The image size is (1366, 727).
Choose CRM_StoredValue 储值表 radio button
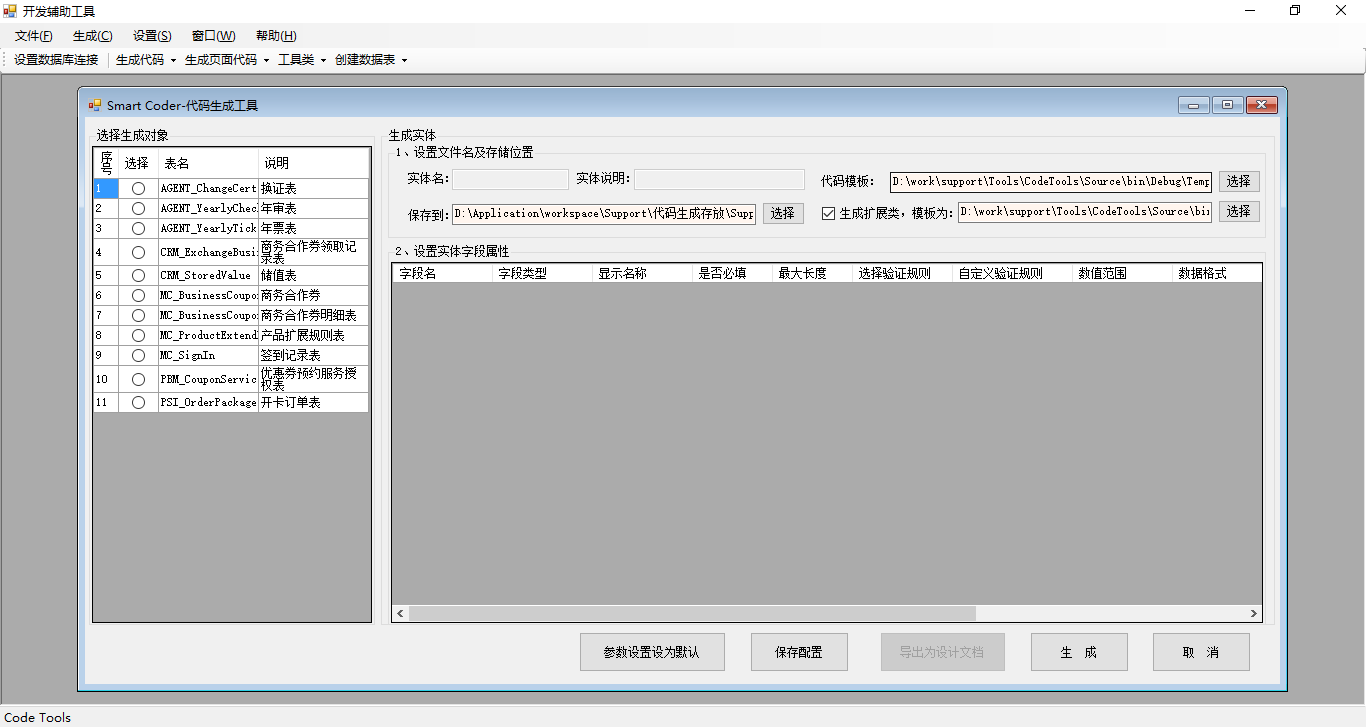pyautogui.click(x=138, y=275)
